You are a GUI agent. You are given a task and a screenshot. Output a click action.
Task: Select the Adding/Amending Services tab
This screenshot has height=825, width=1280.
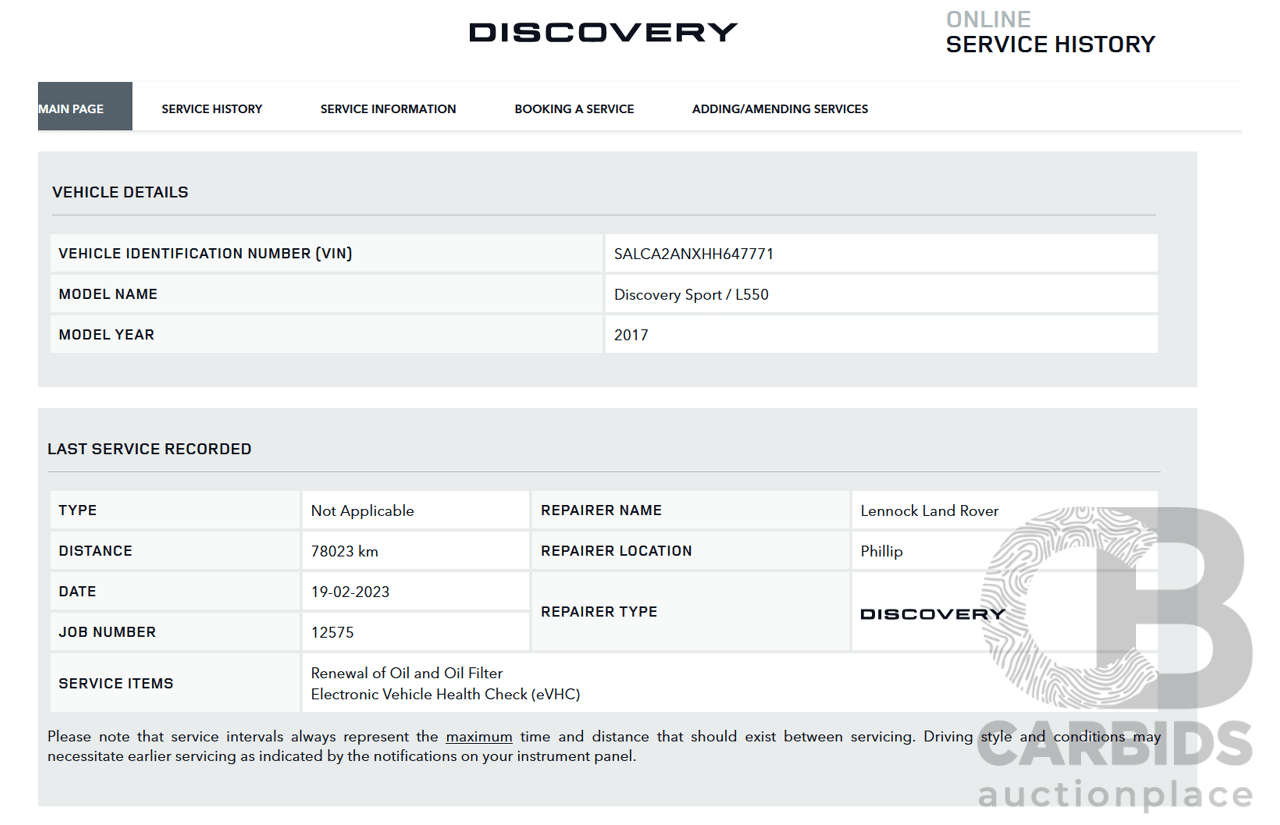(x=780, y=109)
